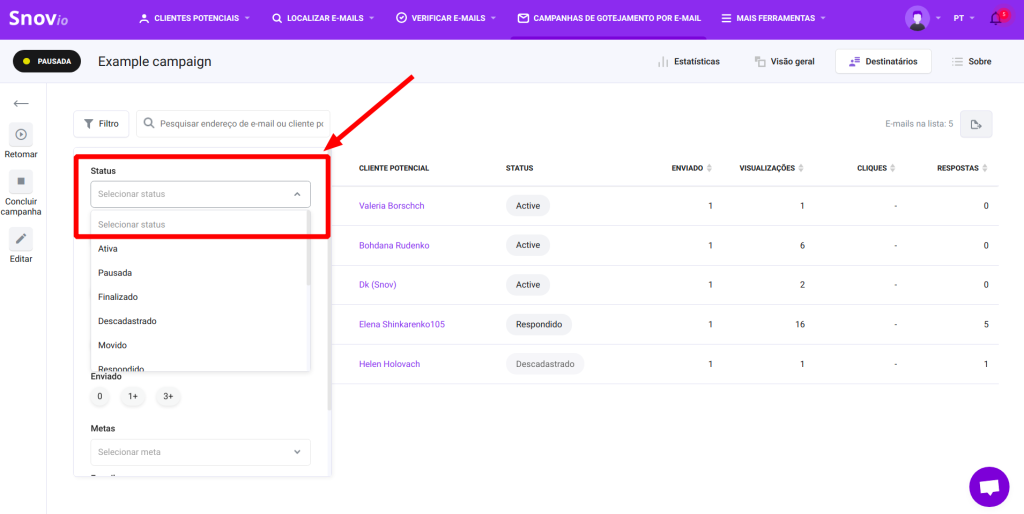Select Pausada in status list

[x=199, y=273]
